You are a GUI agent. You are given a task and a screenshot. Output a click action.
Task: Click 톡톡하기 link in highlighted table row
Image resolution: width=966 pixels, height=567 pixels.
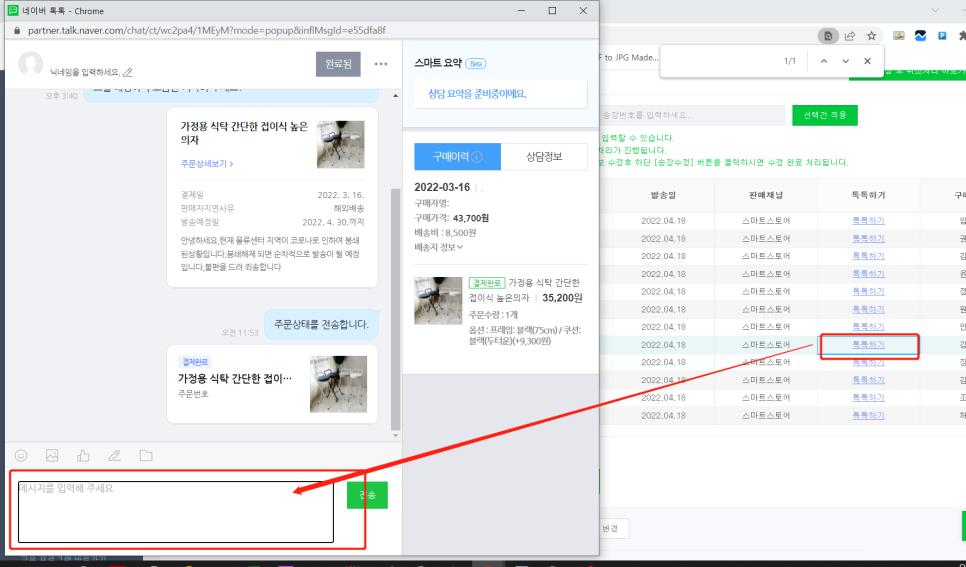point(868,345)
